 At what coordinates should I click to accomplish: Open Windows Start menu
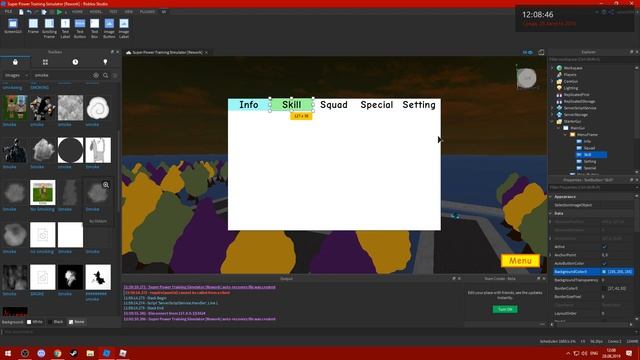[8, 353]
